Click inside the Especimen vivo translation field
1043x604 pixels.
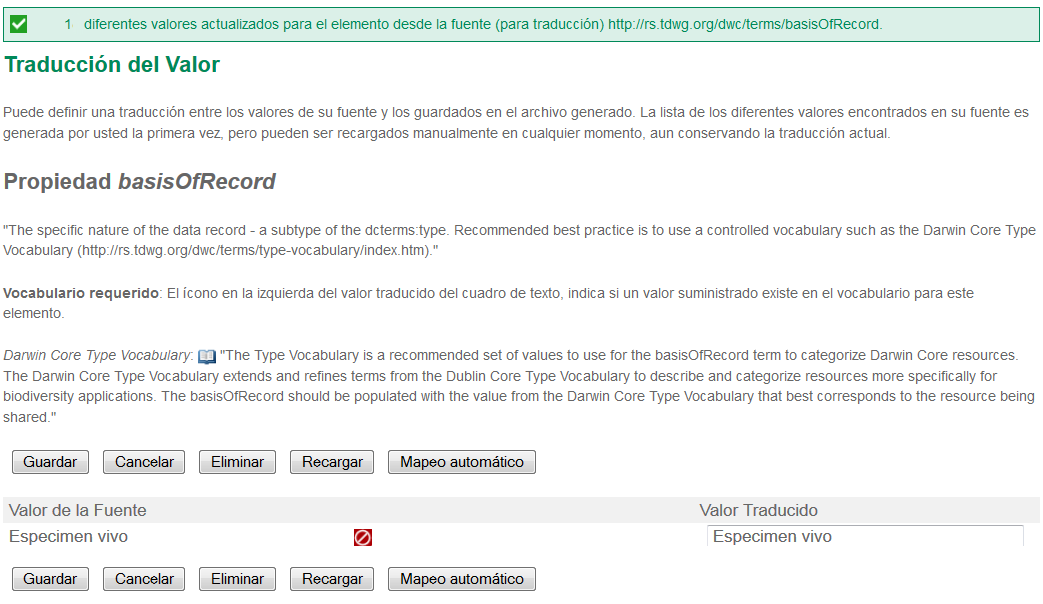point(866,537)
